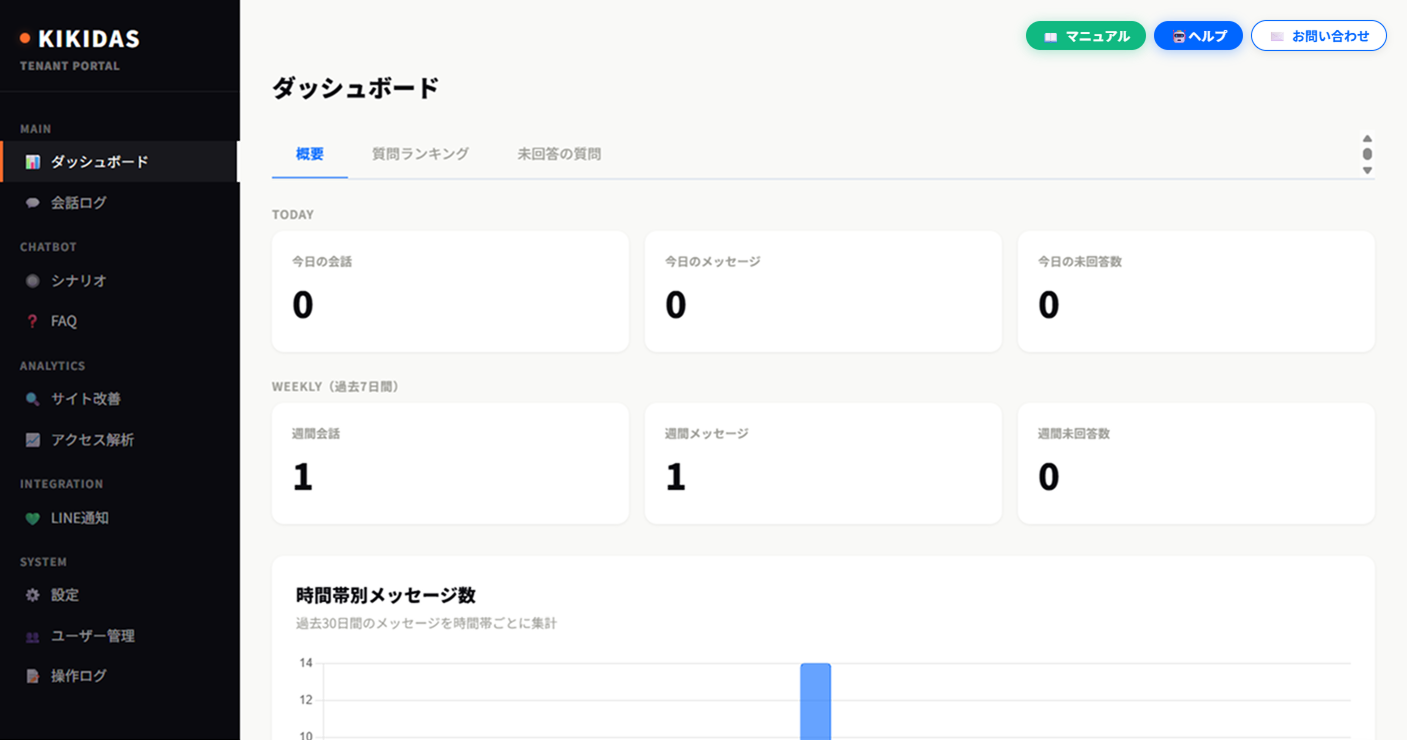Click the 週間未回答数 card
This screenshot has height=740, width=1407.
[1196, 463]
